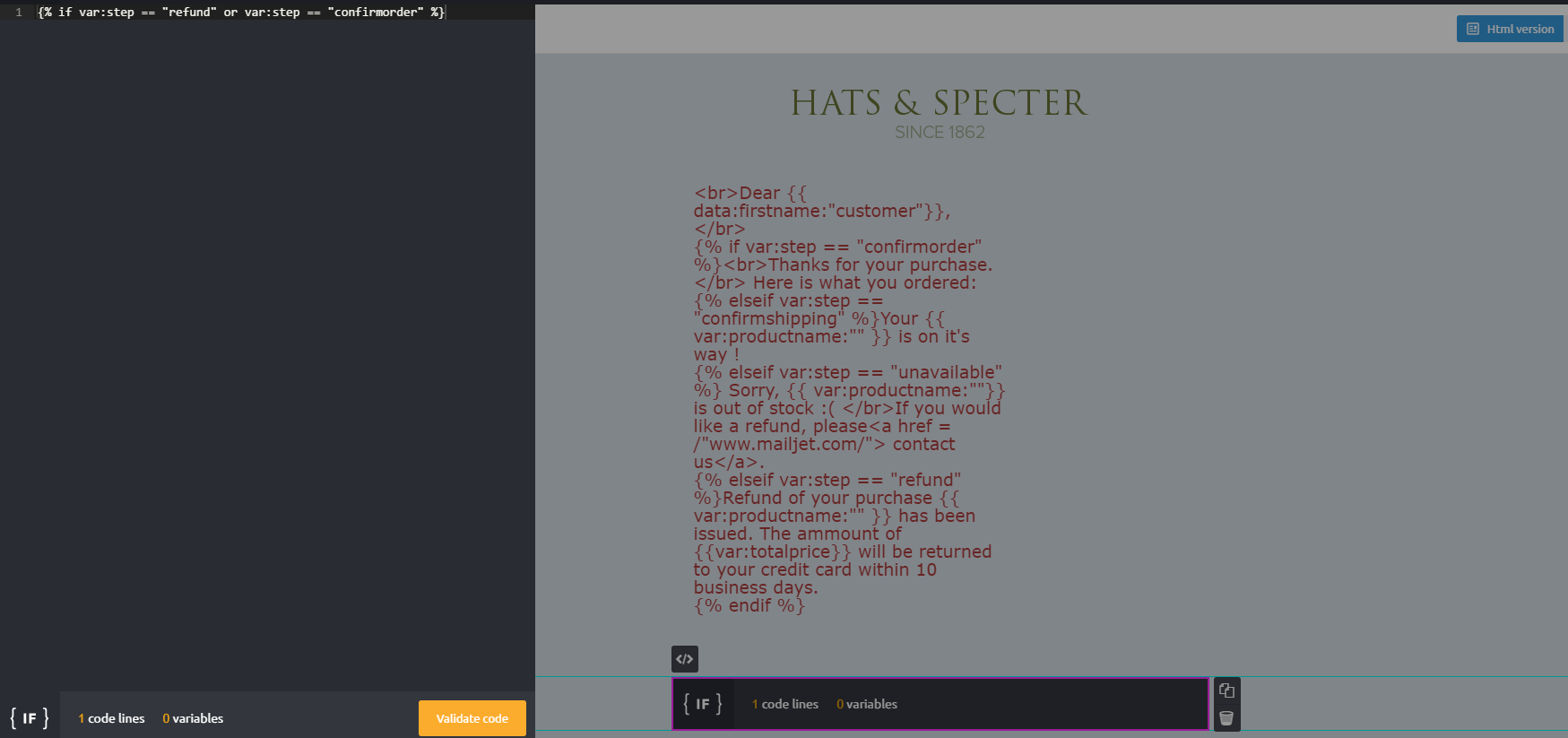Click empty area of the dark code editor
The image size is (1568, 738).
[x=269, y=359]
